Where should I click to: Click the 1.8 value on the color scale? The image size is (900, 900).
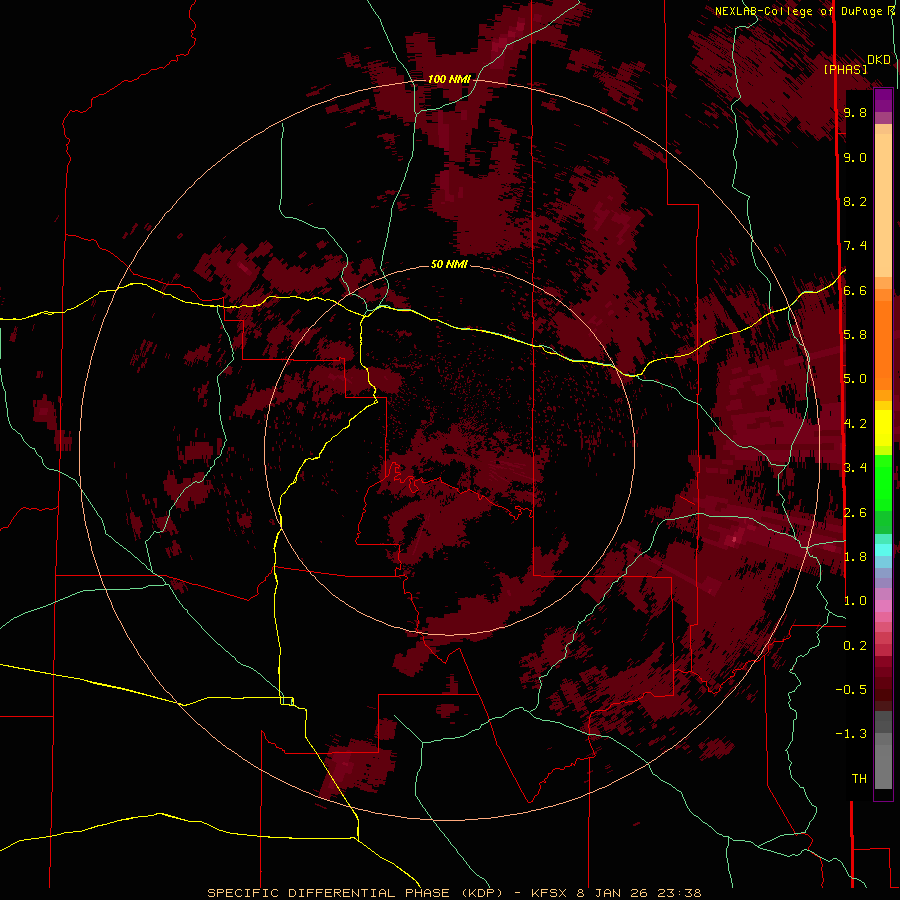pyautogui.click(x=855, y=557)
